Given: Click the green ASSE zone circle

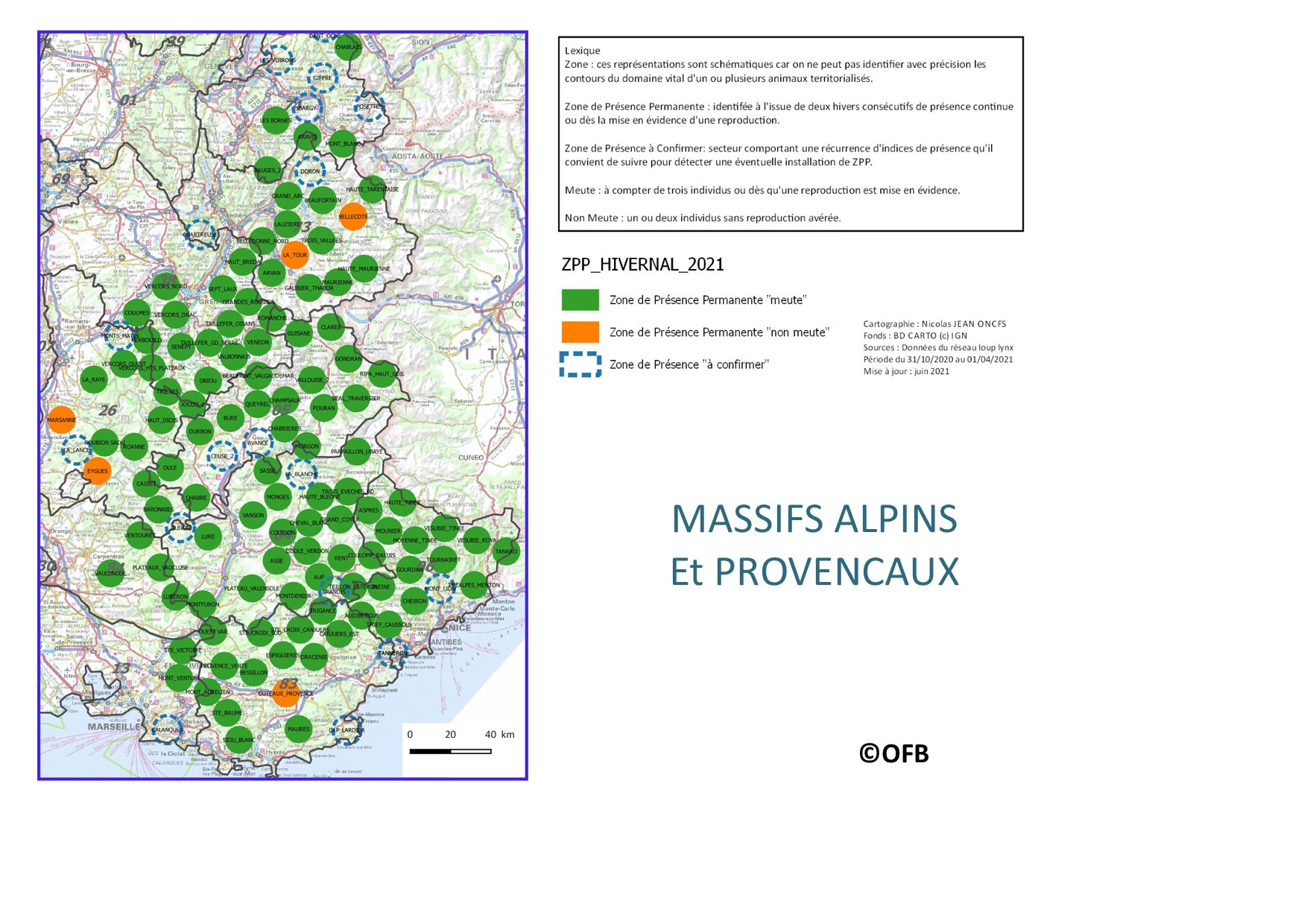Looking at the screenshot, I should [x=276, y=560].
